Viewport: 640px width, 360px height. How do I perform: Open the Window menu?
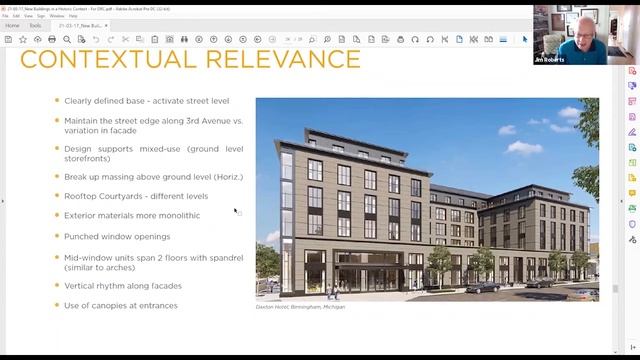(x=57, y=16)
